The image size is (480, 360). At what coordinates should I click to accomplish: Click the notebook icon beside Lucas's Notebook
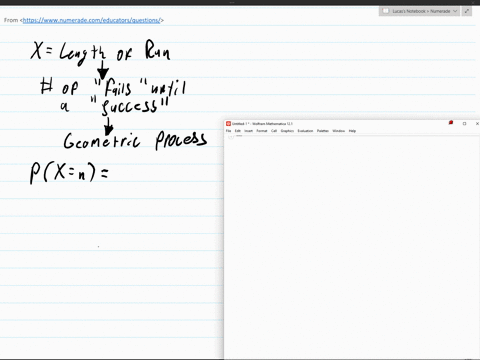(x=386, y=11)
